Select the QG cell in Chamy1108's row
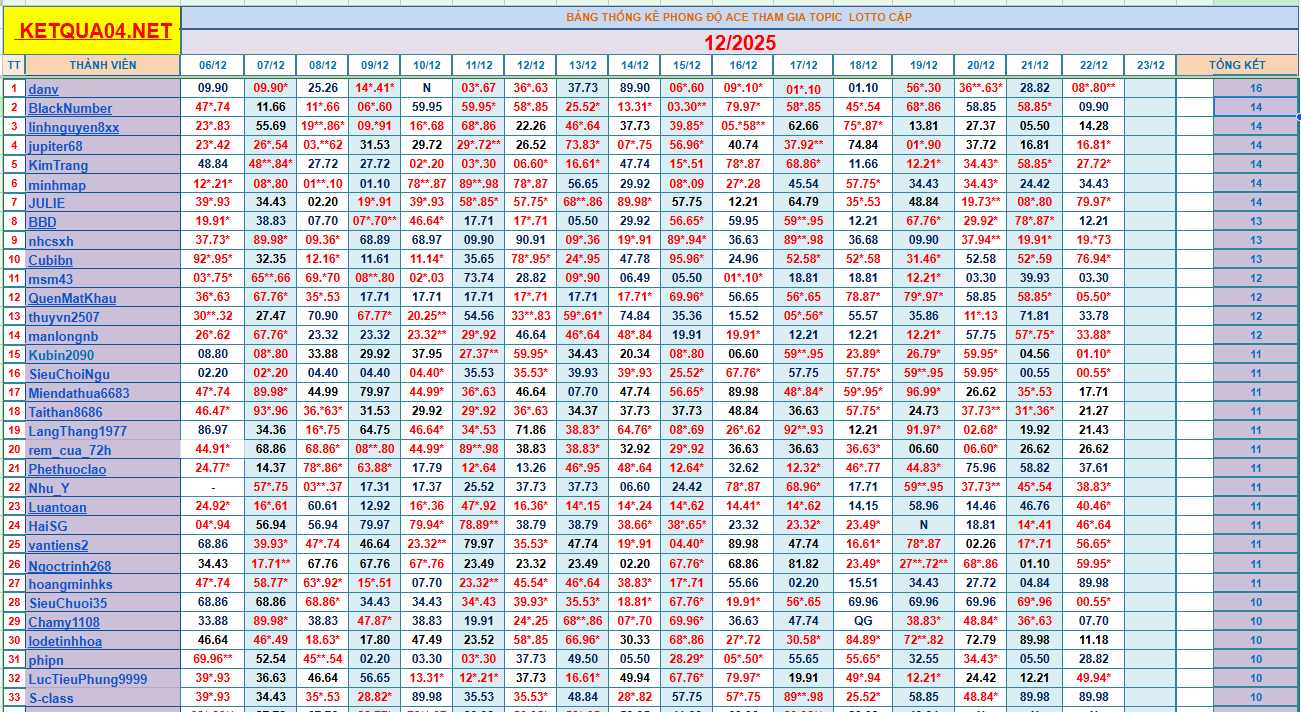This screenshot has height=712, width=1301. 863,621
